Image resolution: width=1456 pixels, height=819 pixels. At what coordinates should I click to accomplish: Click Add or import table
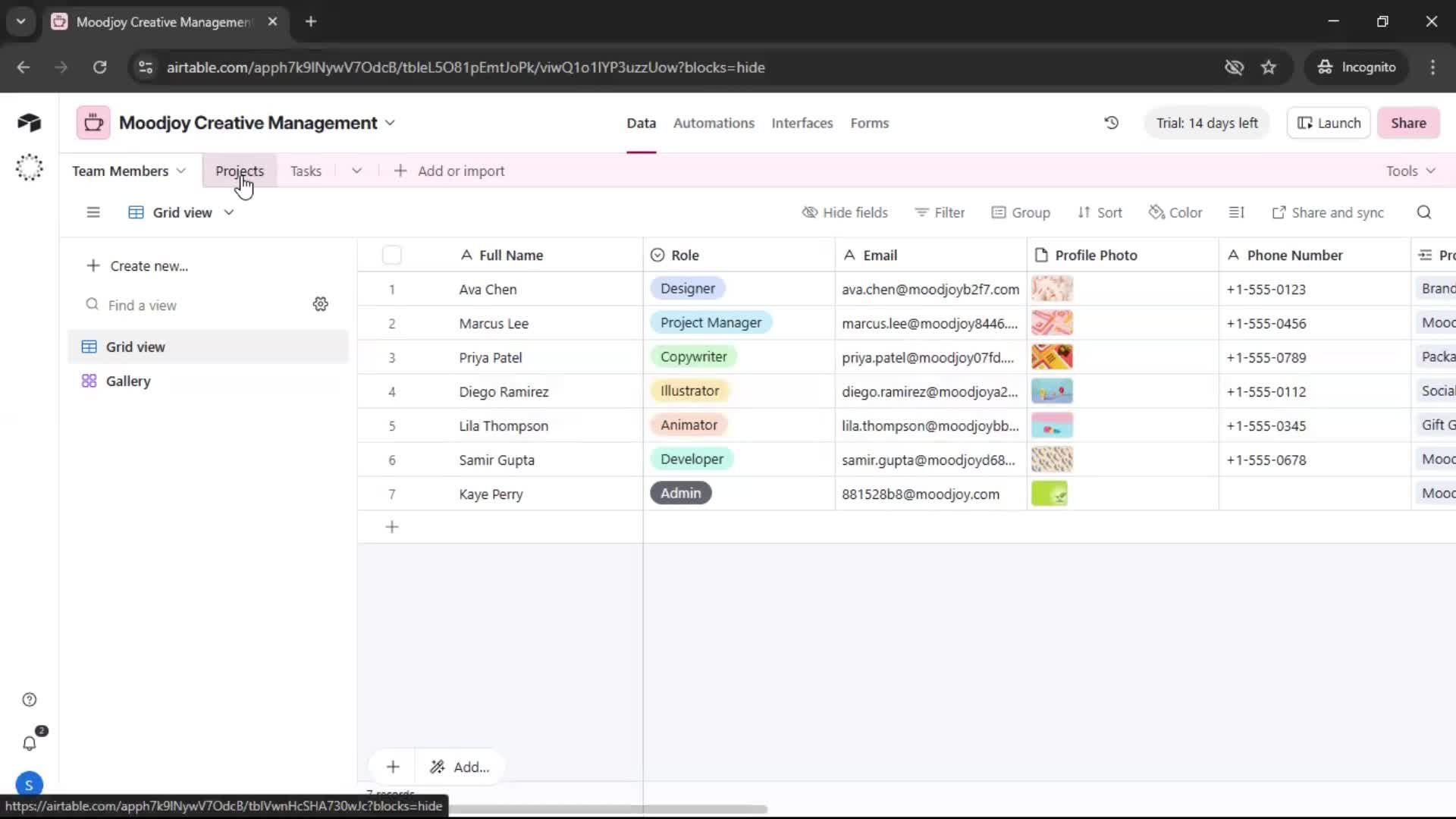point(449,171)
